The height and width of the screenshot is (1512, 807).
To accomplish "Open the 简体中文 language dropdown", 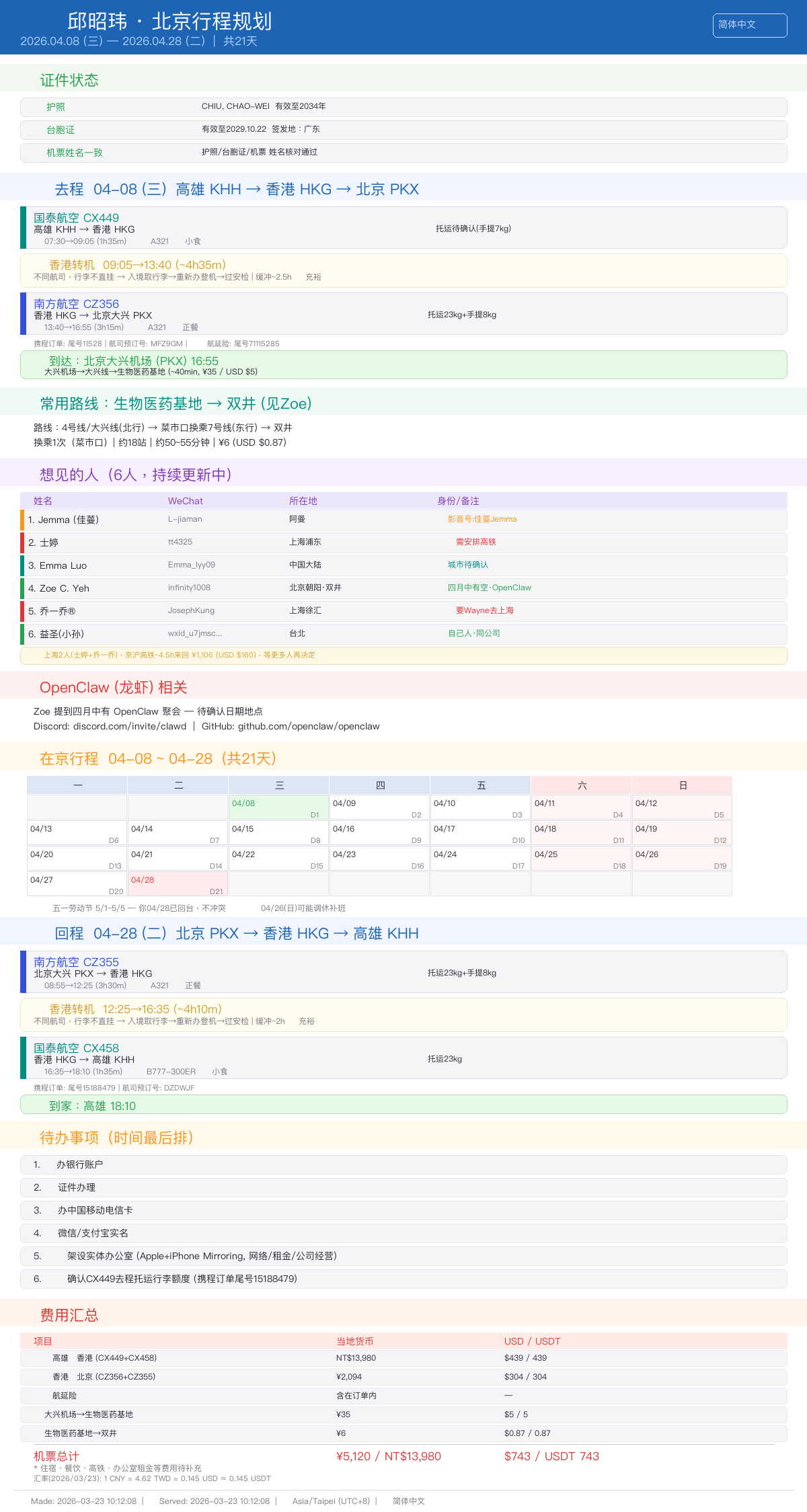I will pyautogui.click(x=749, y=26).
